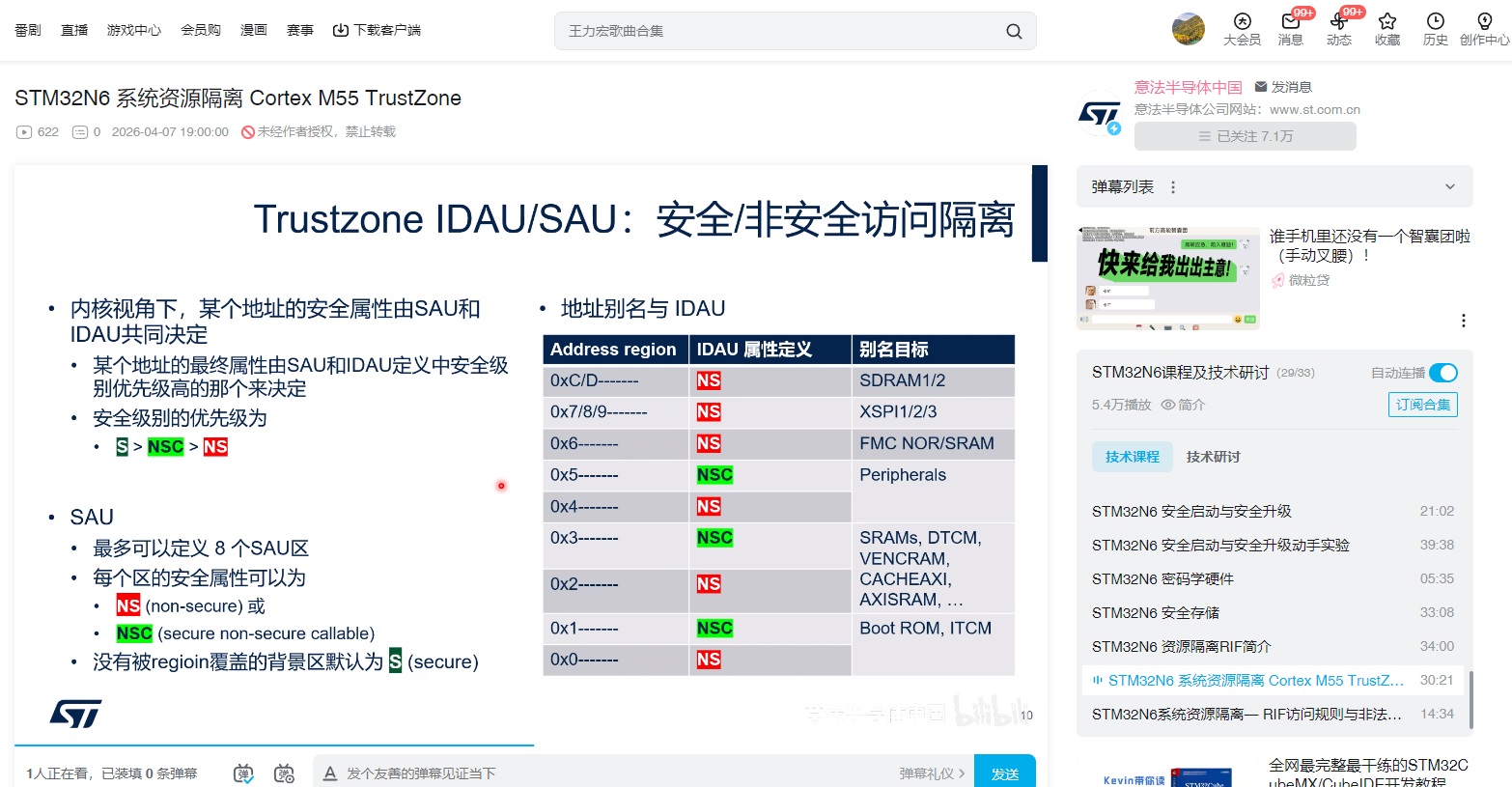Click the search magnifier icon
This screenshot has width=1512, height=787.
[1014, 31]
